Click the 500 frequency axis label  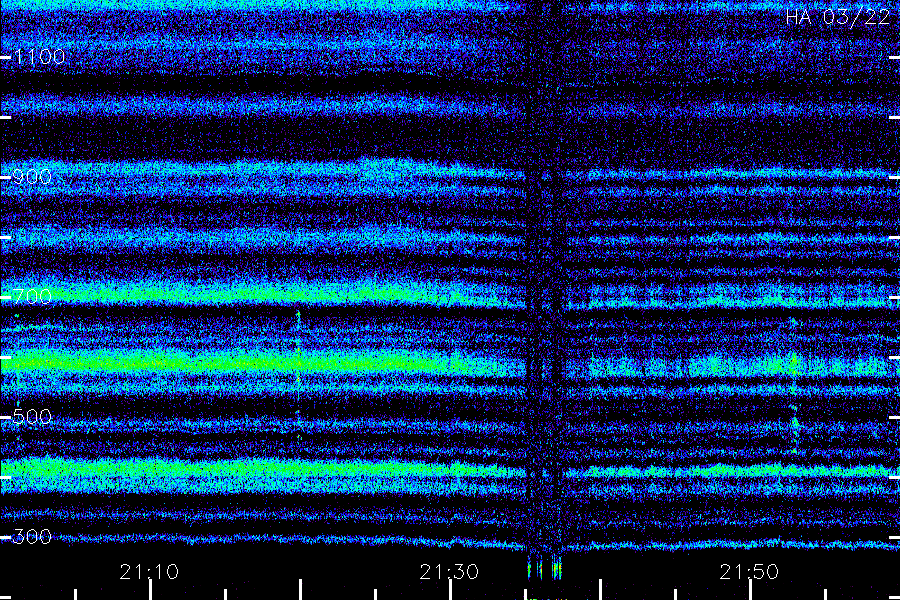[x=32, y=417]
